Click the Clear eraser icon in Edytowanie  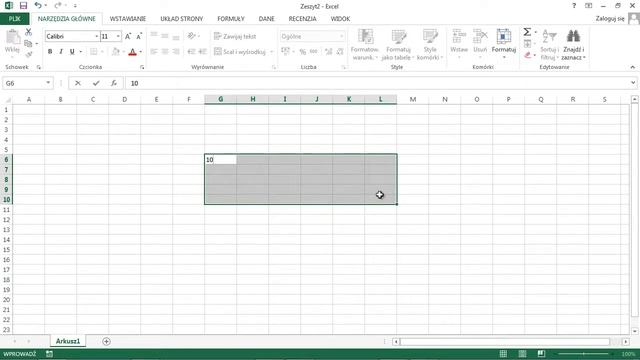527,55
